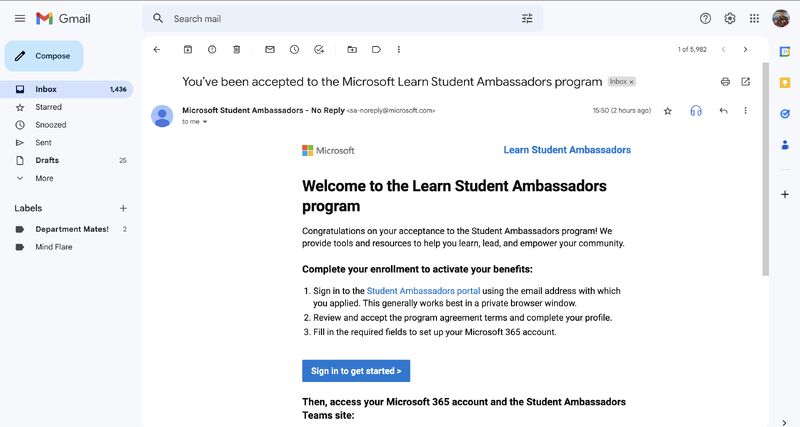The width and height of the screenshot is (800, 427).
Task: Open the Student Ambassadors portal link
Action: [x=423, y=291]
